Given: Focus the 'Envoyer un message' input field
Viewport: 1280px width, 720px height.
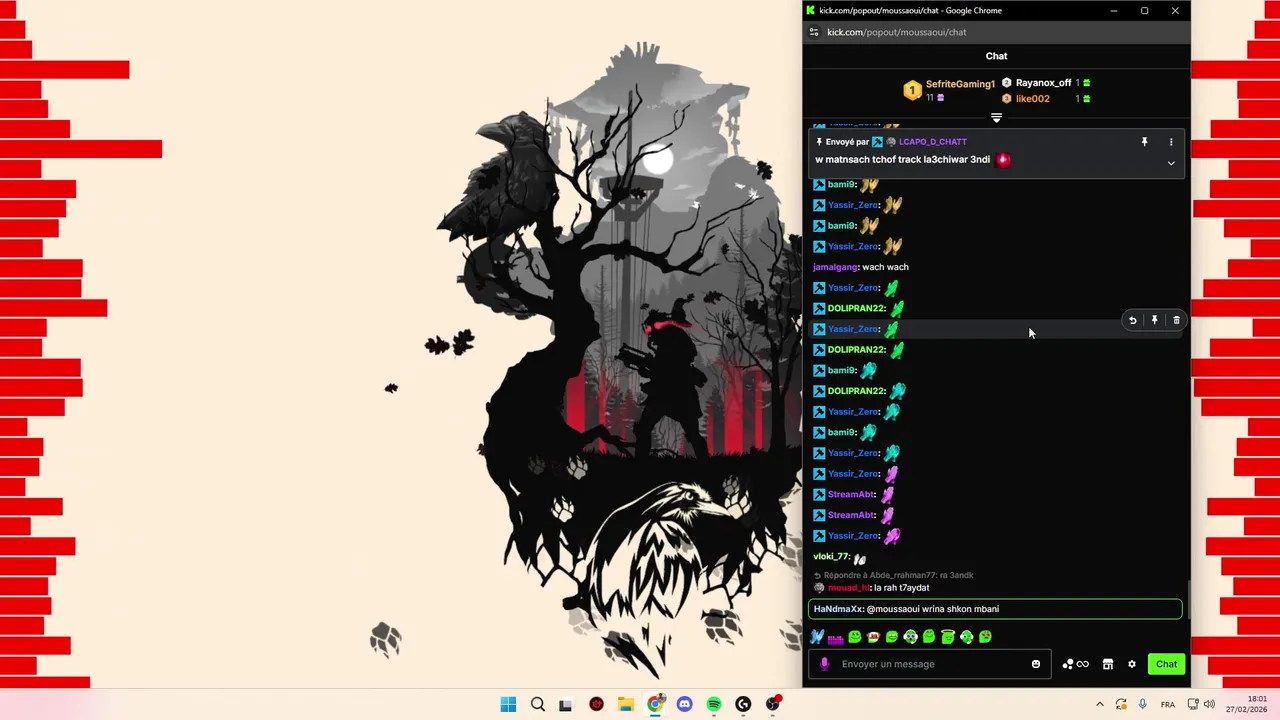Looking at the screenshot, I should pyautogui.click(x=930, y=664).
